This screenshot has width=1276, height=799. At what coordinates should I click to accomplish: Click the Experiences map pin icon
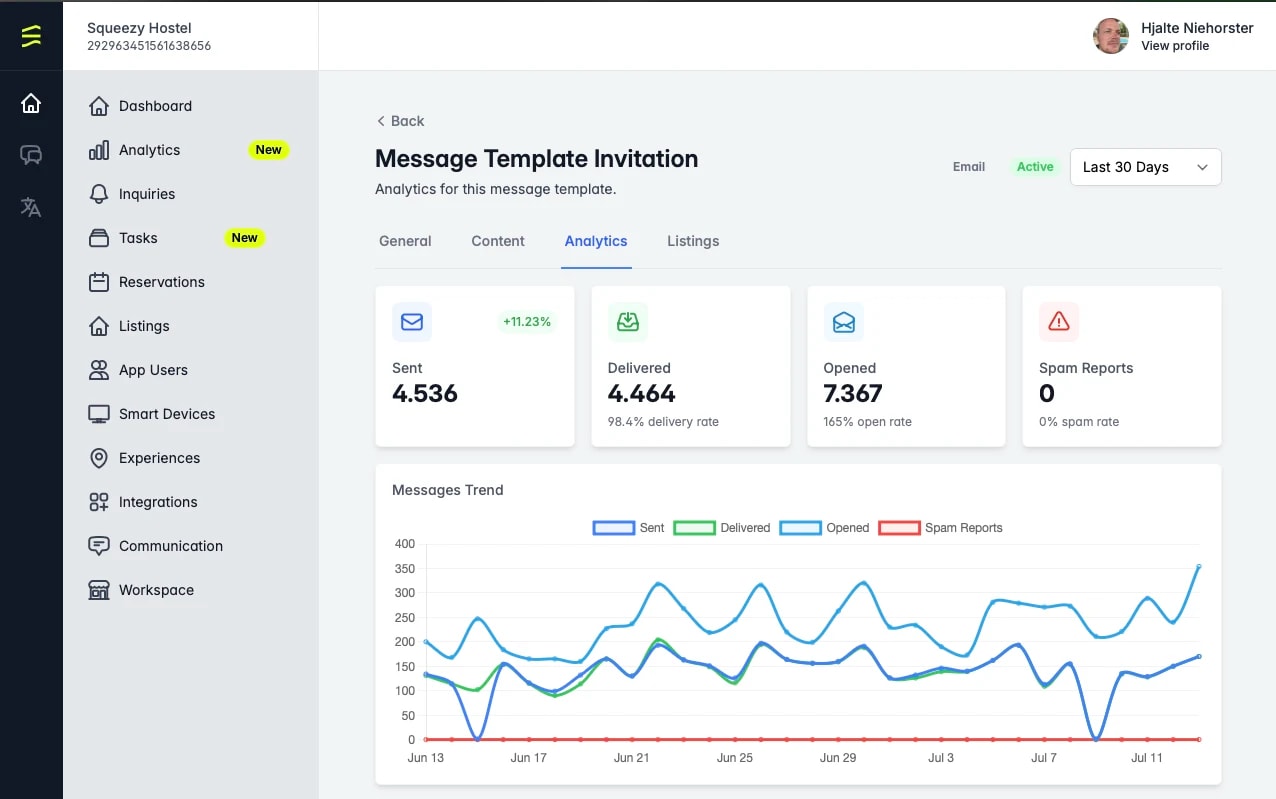click(x=98, y=458)
